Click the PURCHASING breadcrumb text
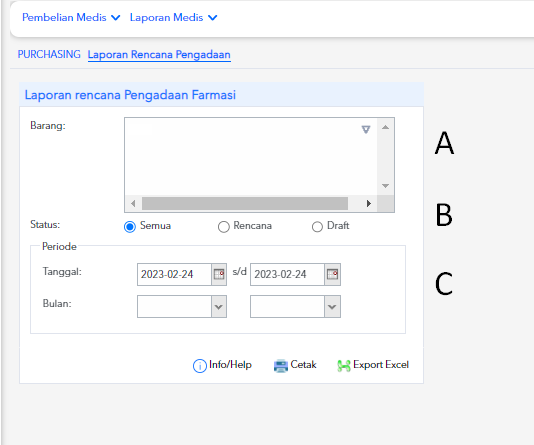This screenshot has width=534, height=445. click(49, 54)
